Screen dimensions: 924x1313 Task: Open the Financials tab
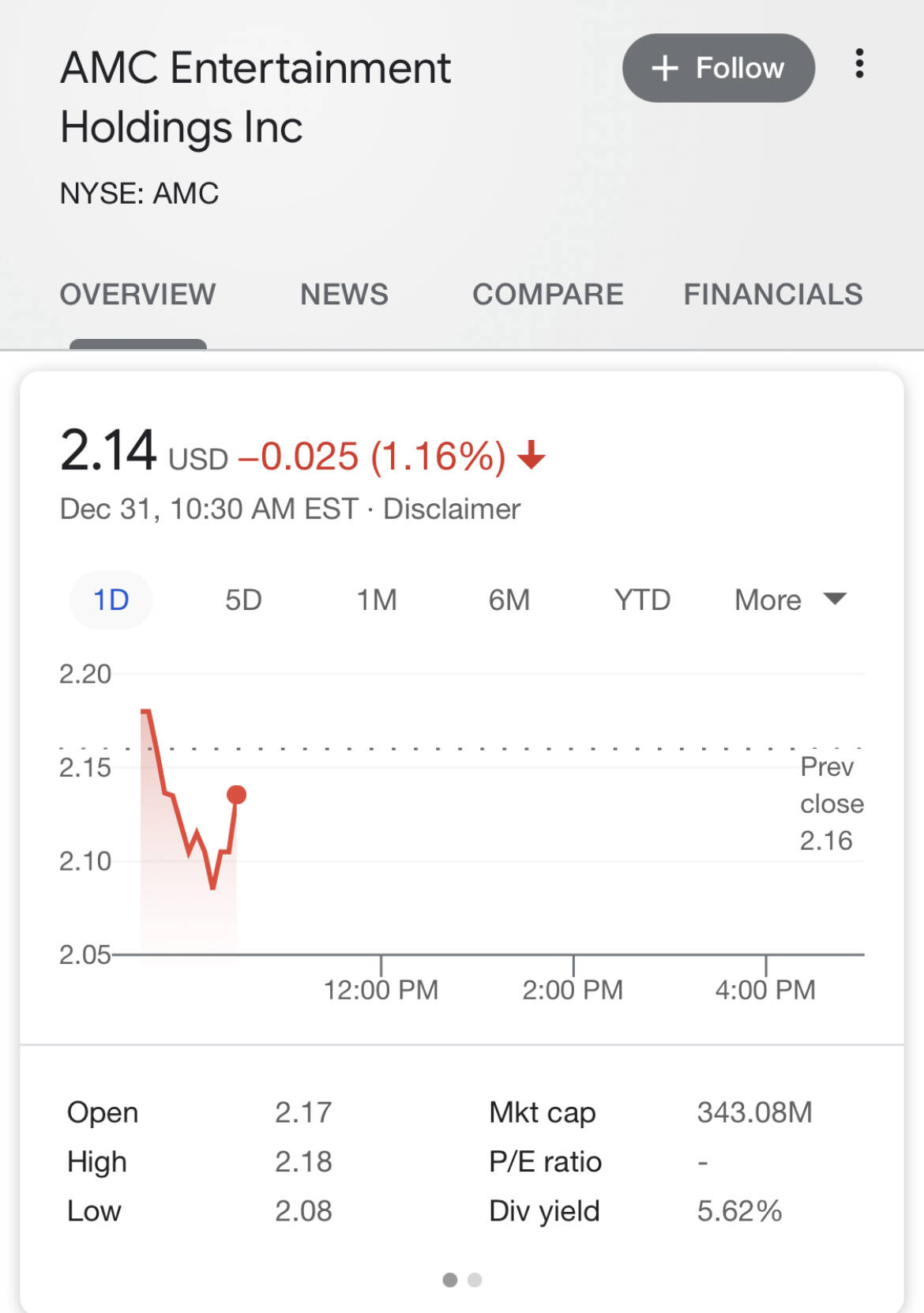pos(772,295)
